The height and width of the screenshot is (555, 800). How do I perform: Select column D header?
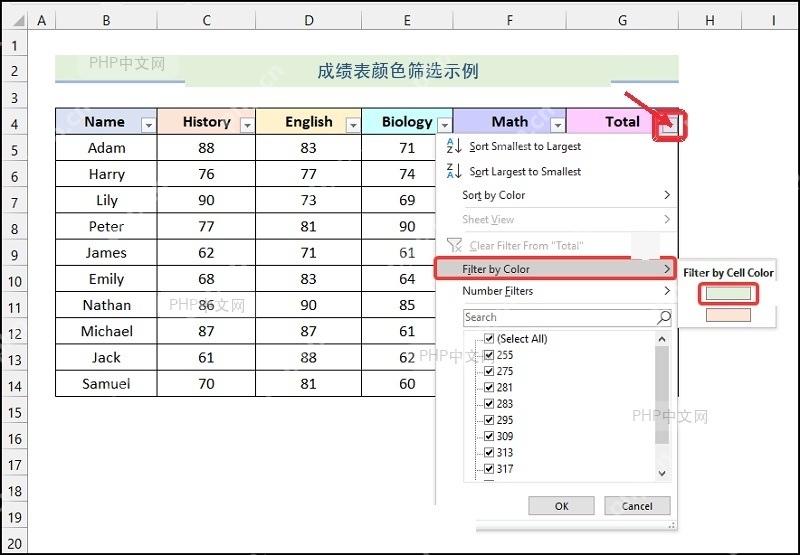click(309, 20)
